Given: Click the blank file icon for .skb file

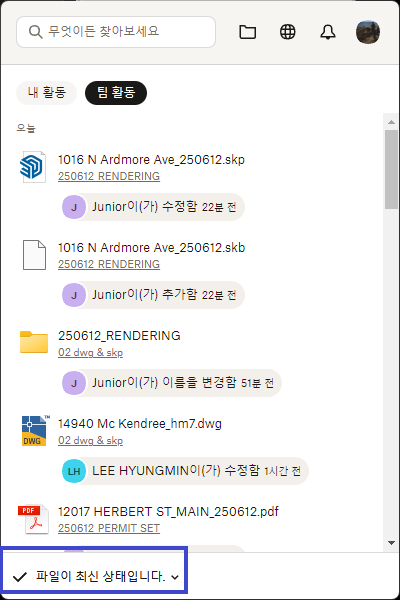Looking at the screenshot, I should 34,255.
